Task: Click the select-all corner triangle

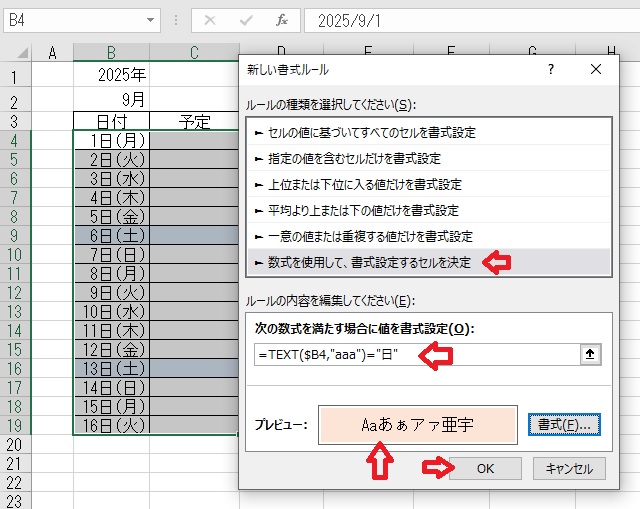Action: click(x=16, y=52)
